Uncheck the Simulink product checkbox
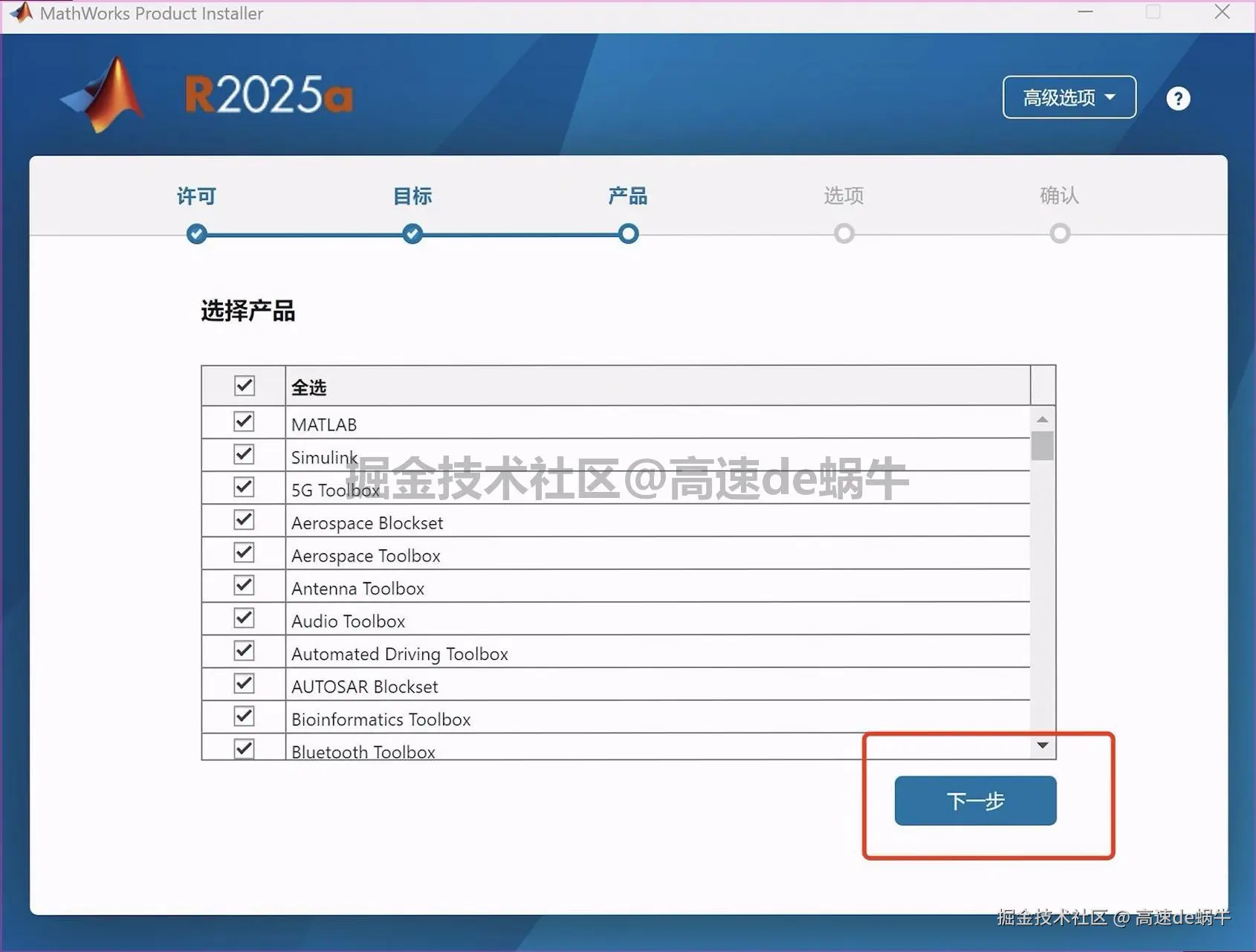 click(243, 454)
